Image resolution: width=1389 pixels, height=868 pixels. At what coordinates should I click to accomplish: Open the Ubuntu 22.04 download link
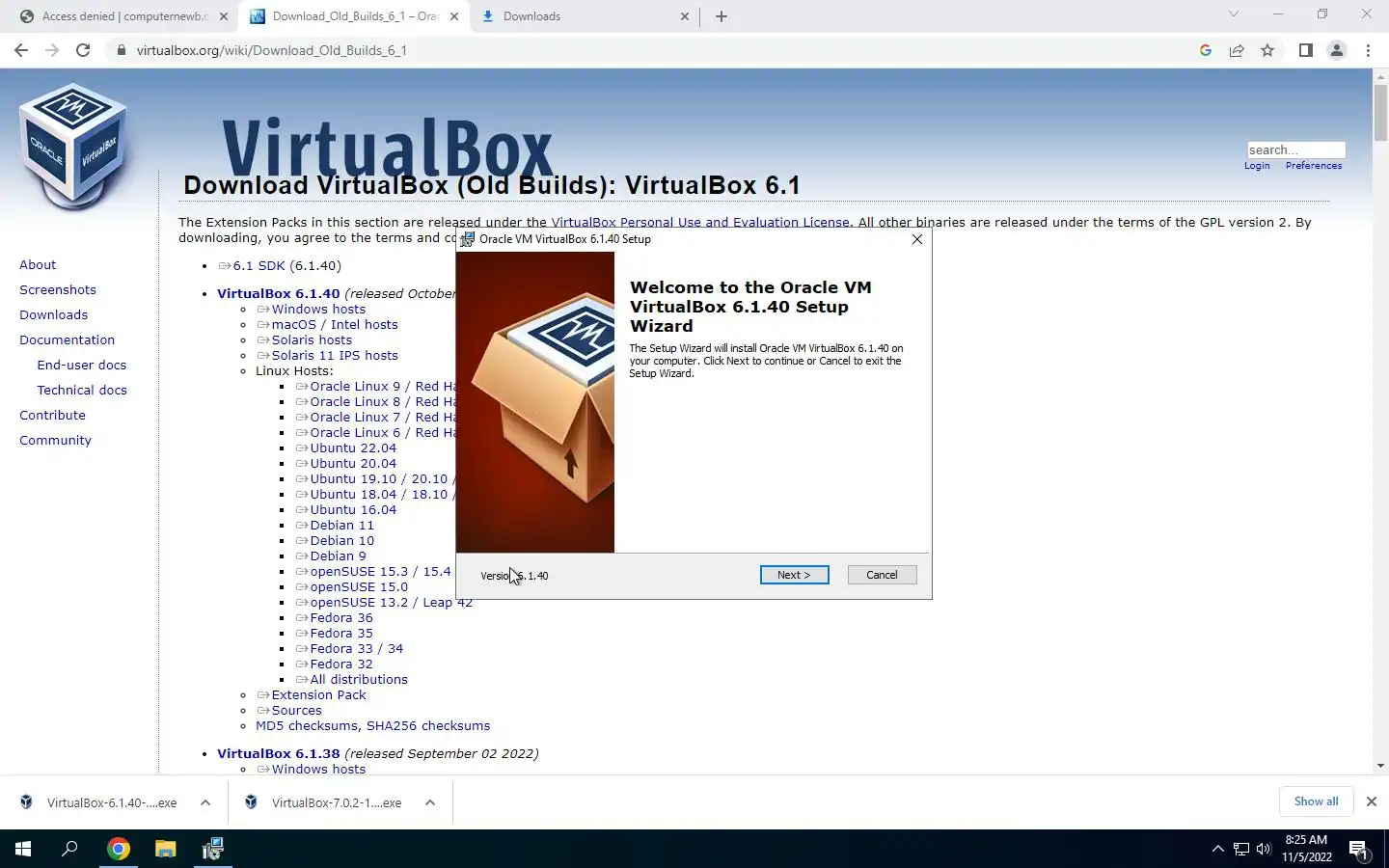(353, 448)
